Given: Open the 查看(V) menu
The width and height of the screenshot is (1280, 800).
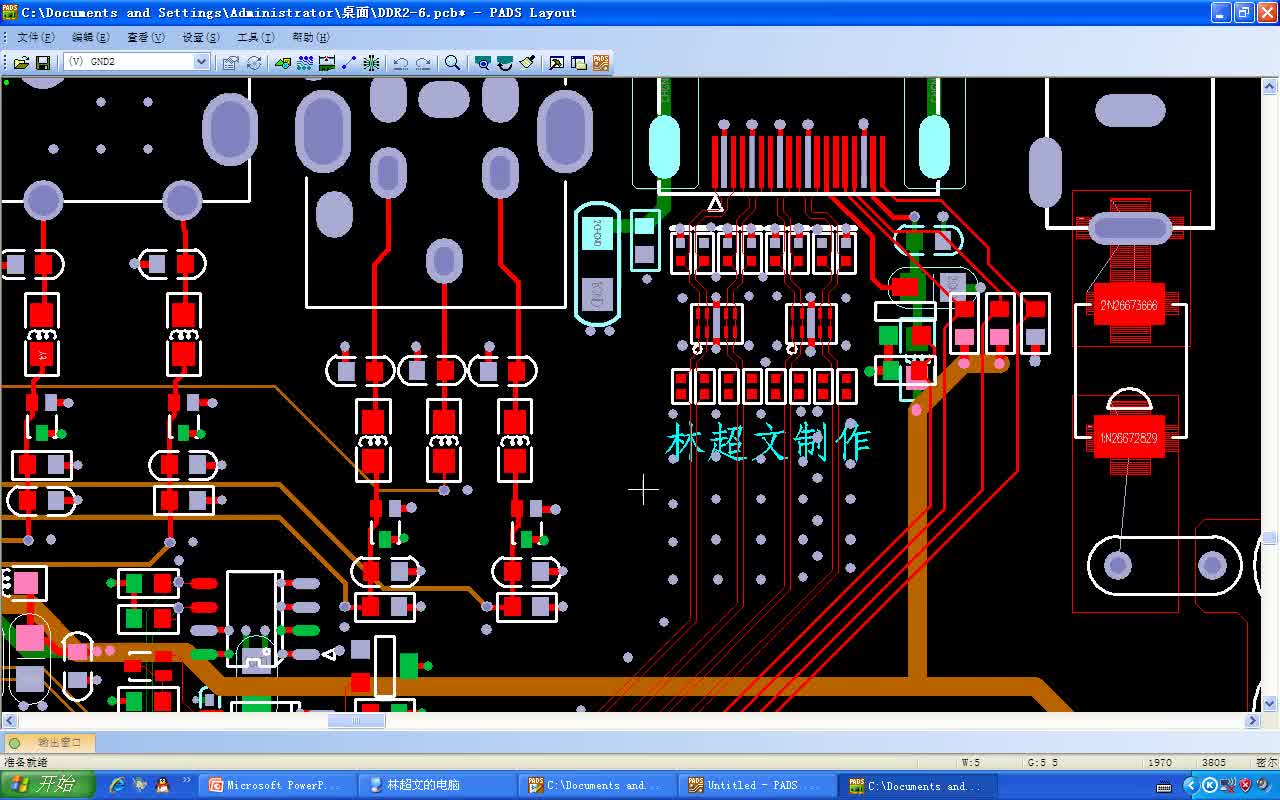Looking at the screenshot, I should 146,37.
